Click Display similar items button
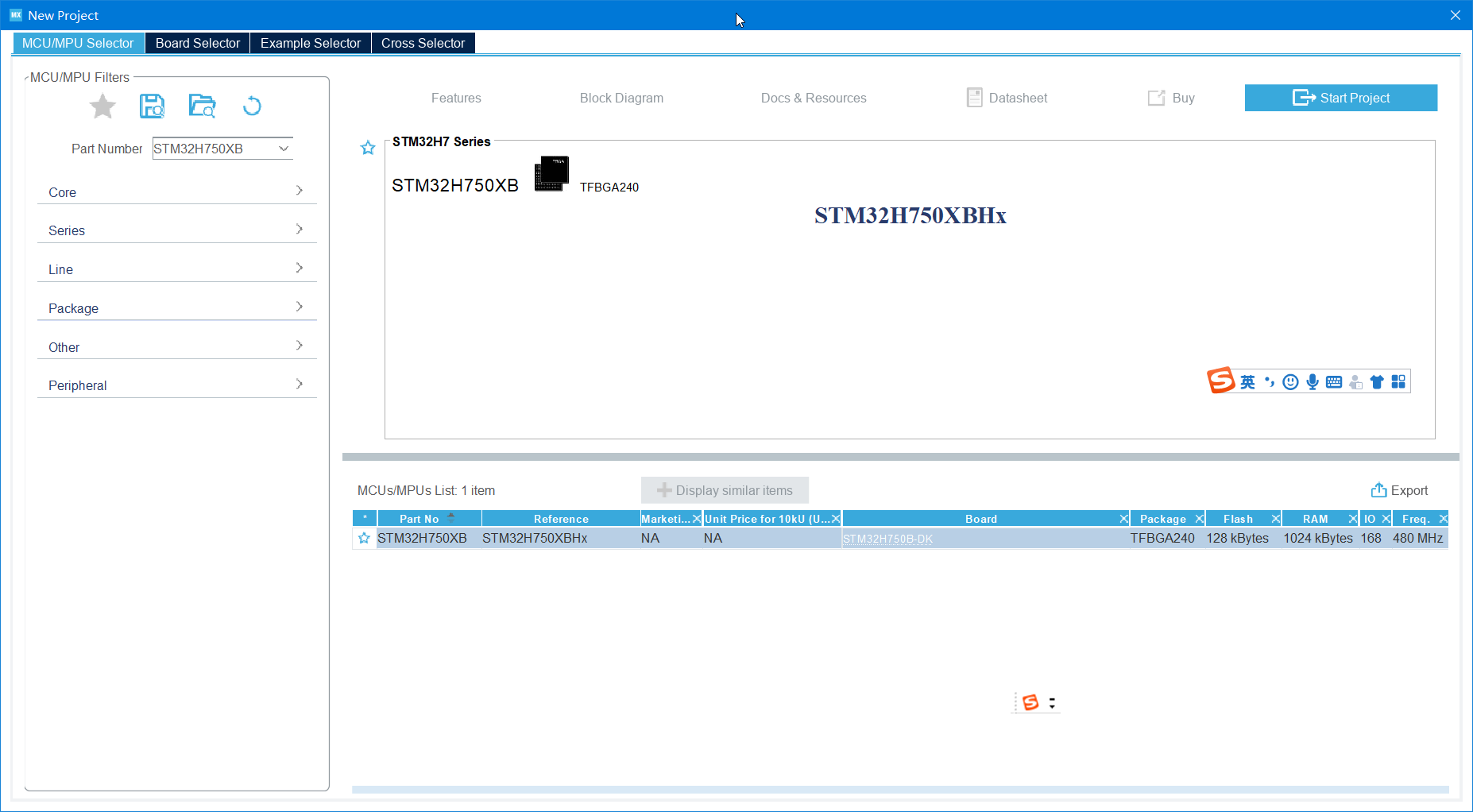 point(725,490)
